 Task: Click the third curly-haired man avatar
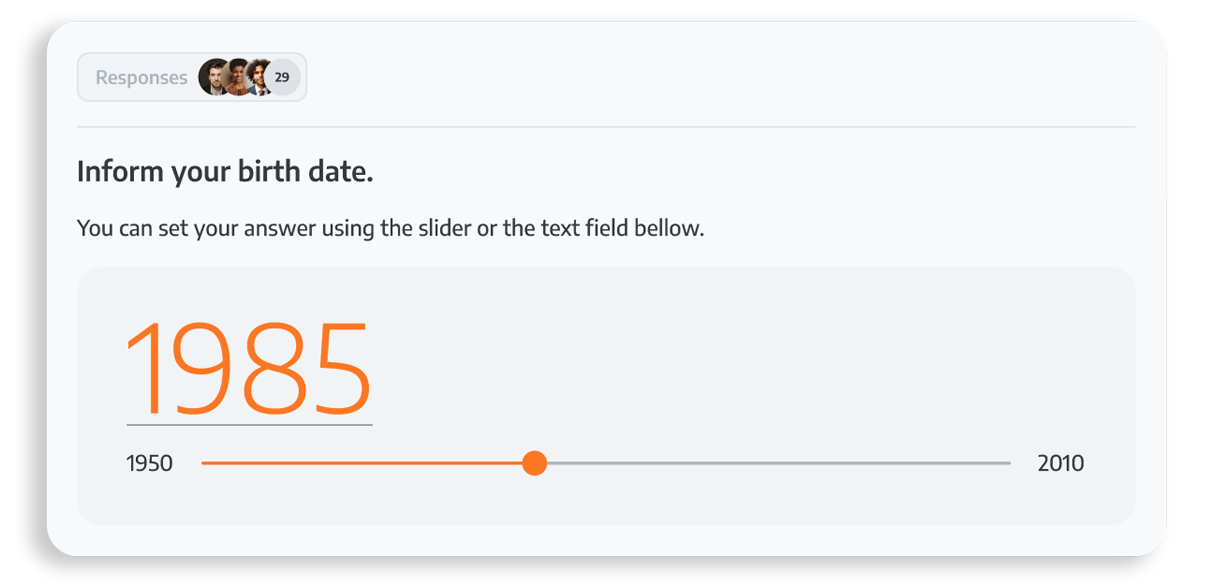click(260, 77)
